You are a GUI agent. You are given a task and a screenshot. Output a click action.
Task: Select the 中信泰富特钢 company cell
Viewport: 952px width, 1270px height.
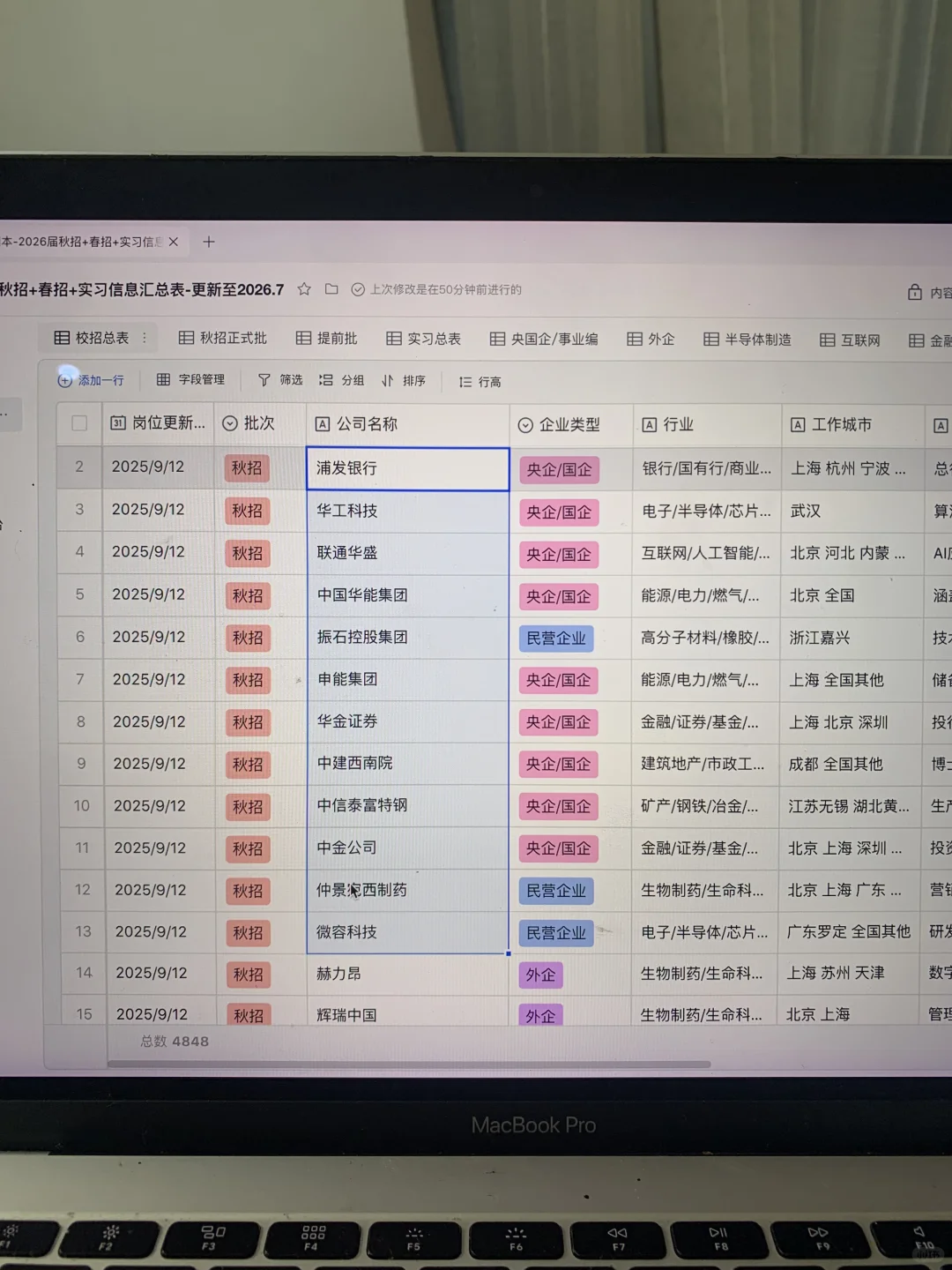click(x=407, y=805)
